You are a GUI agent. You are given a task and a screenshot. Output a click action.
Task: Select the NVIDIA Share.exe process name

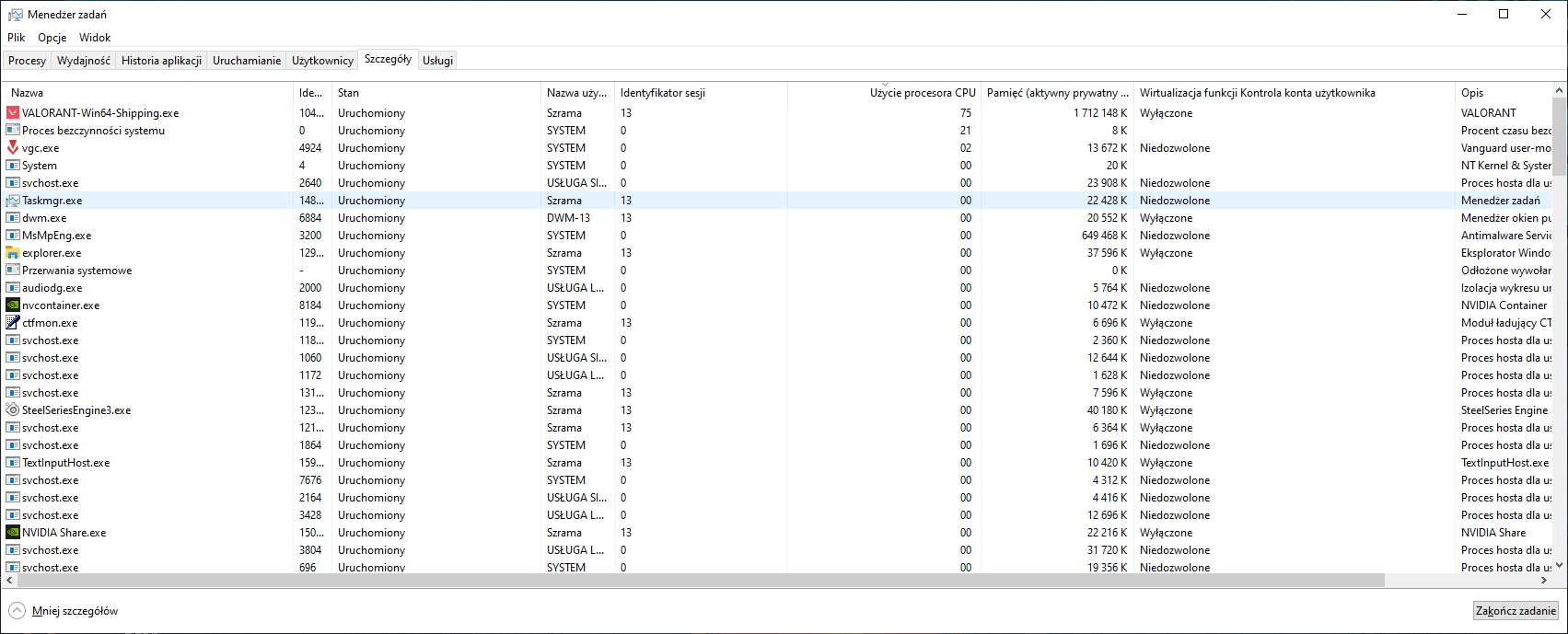pos(64,533)
